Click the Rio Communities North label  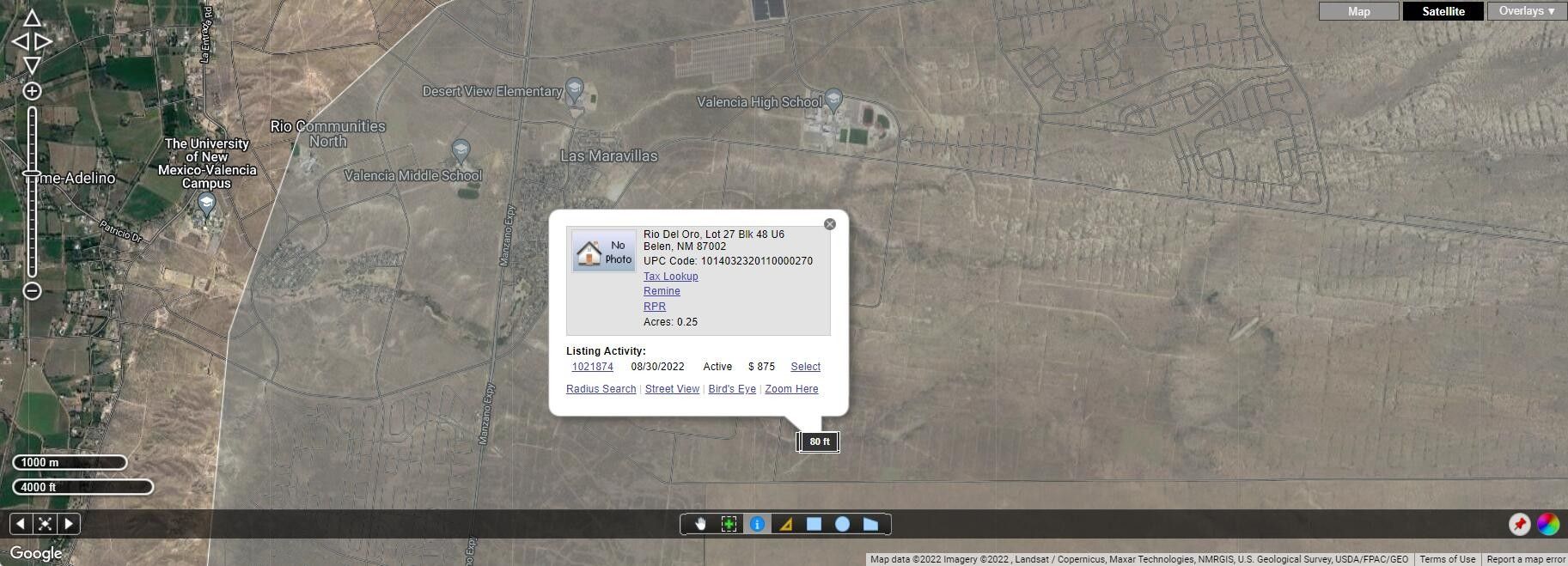327,134
